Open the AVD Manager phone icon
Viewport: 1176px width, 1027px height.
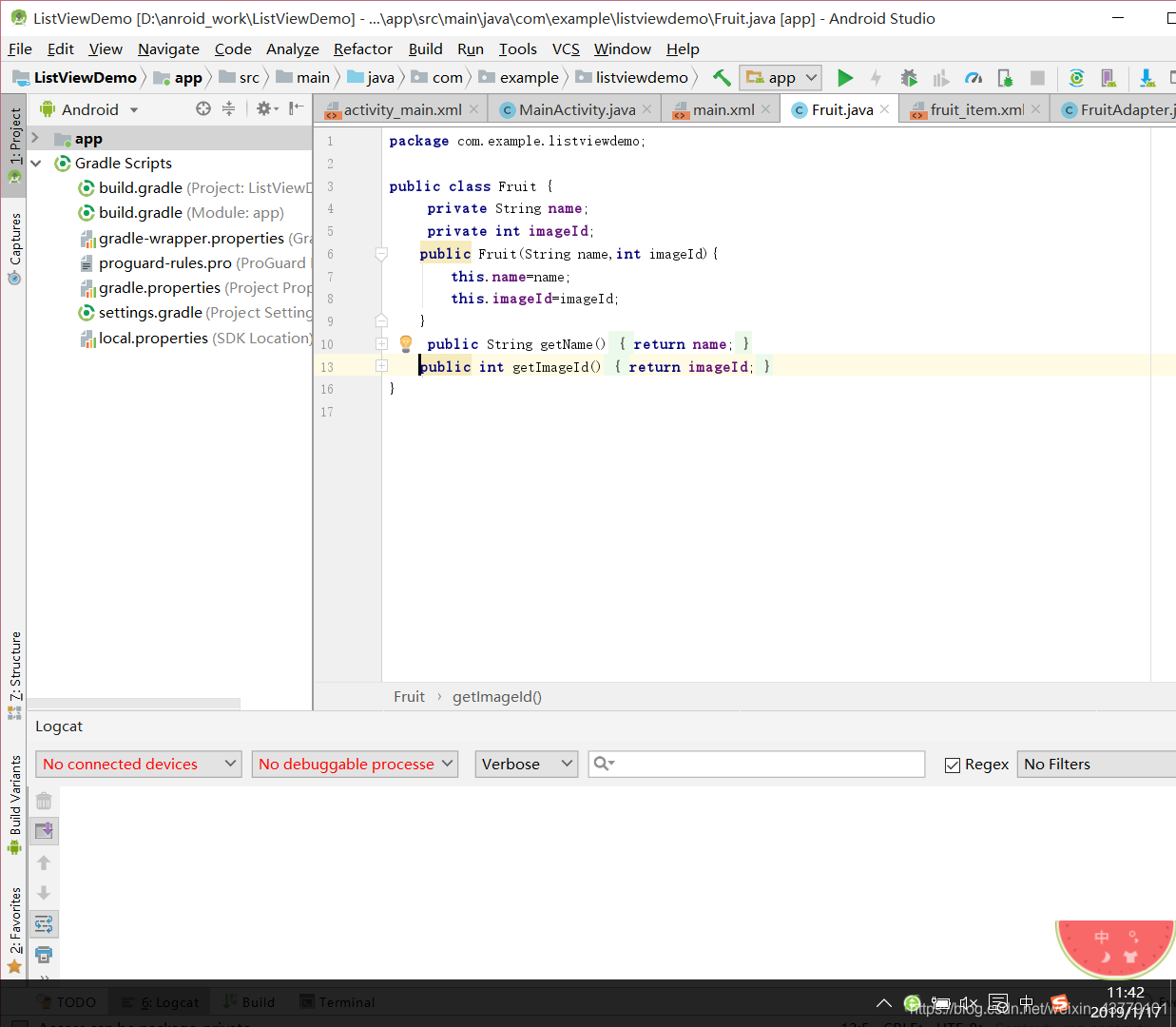[1109, 78]
